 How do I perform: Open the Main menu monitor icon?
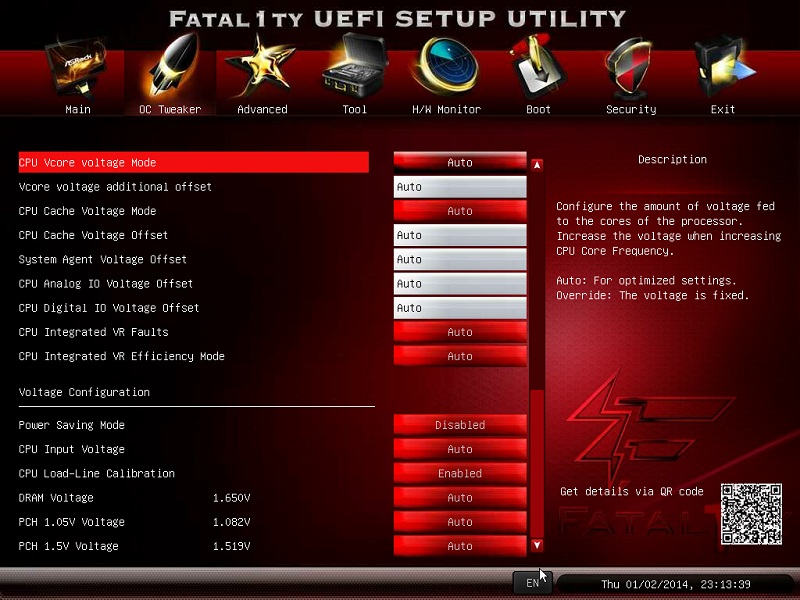pyautogui.click(x=77, y=70)
